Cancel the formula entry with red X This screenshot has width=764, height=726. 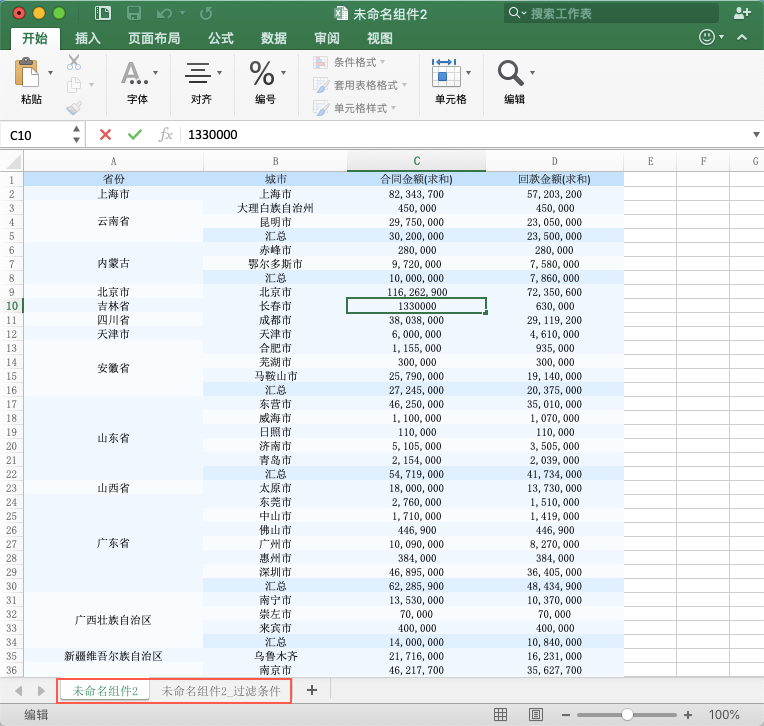(105, 134)
